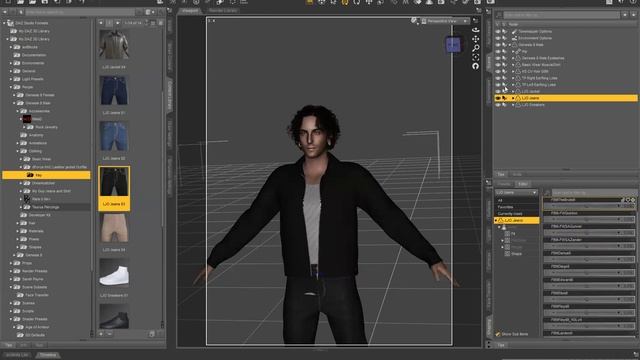Hide the LJO Jacket in Scene pane

[498, 91]
